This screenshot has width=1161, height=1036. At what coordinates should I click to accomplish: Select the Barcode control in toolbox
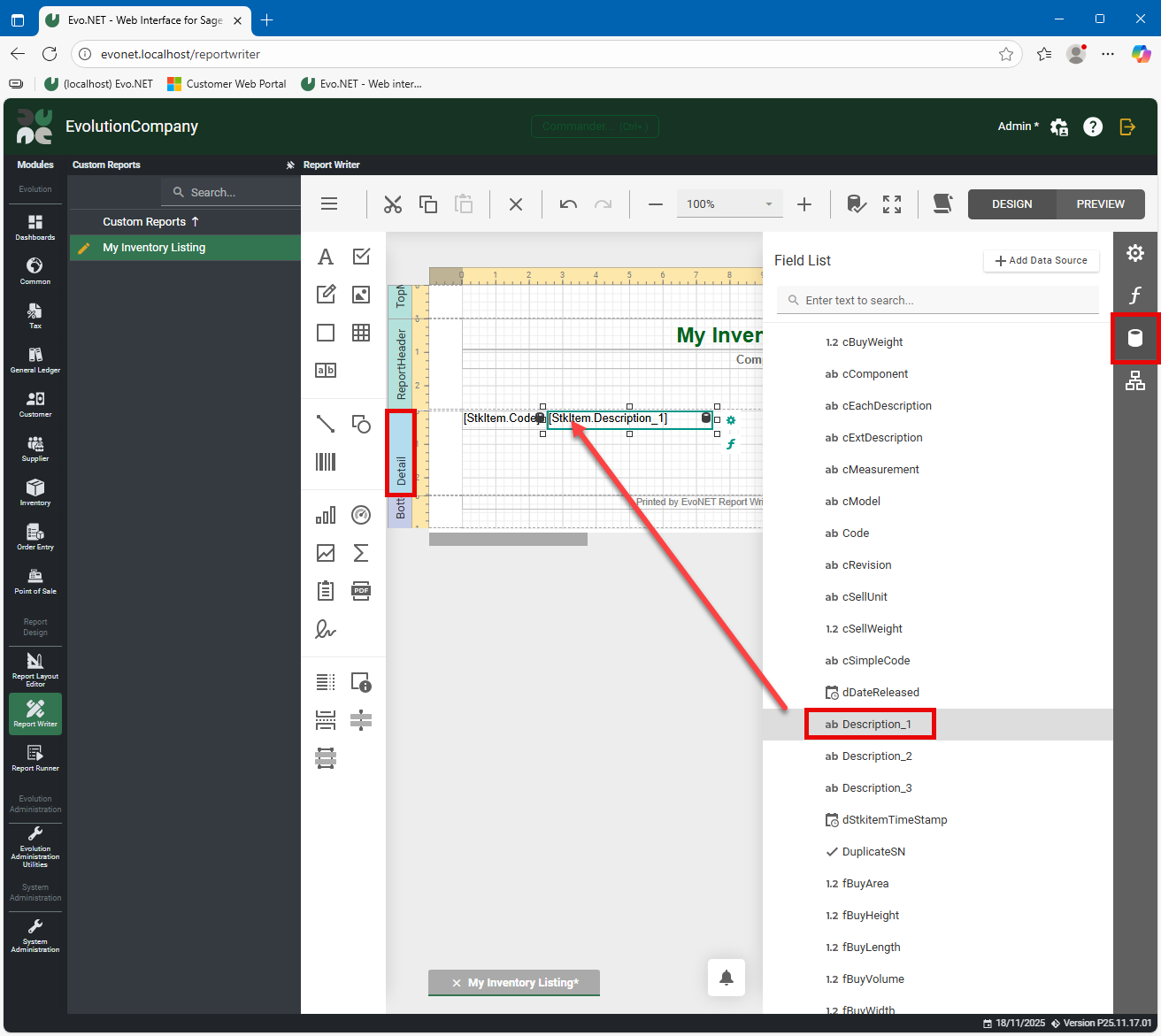coord(326,462)
